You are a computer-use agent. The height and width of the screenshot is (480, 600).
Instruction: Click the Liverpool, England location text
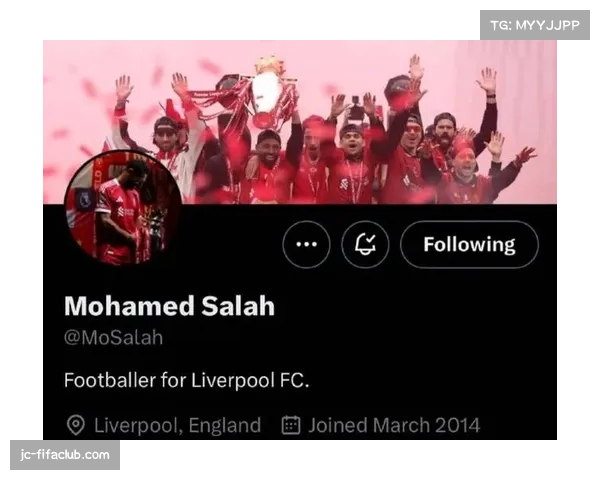coord(178,425)
